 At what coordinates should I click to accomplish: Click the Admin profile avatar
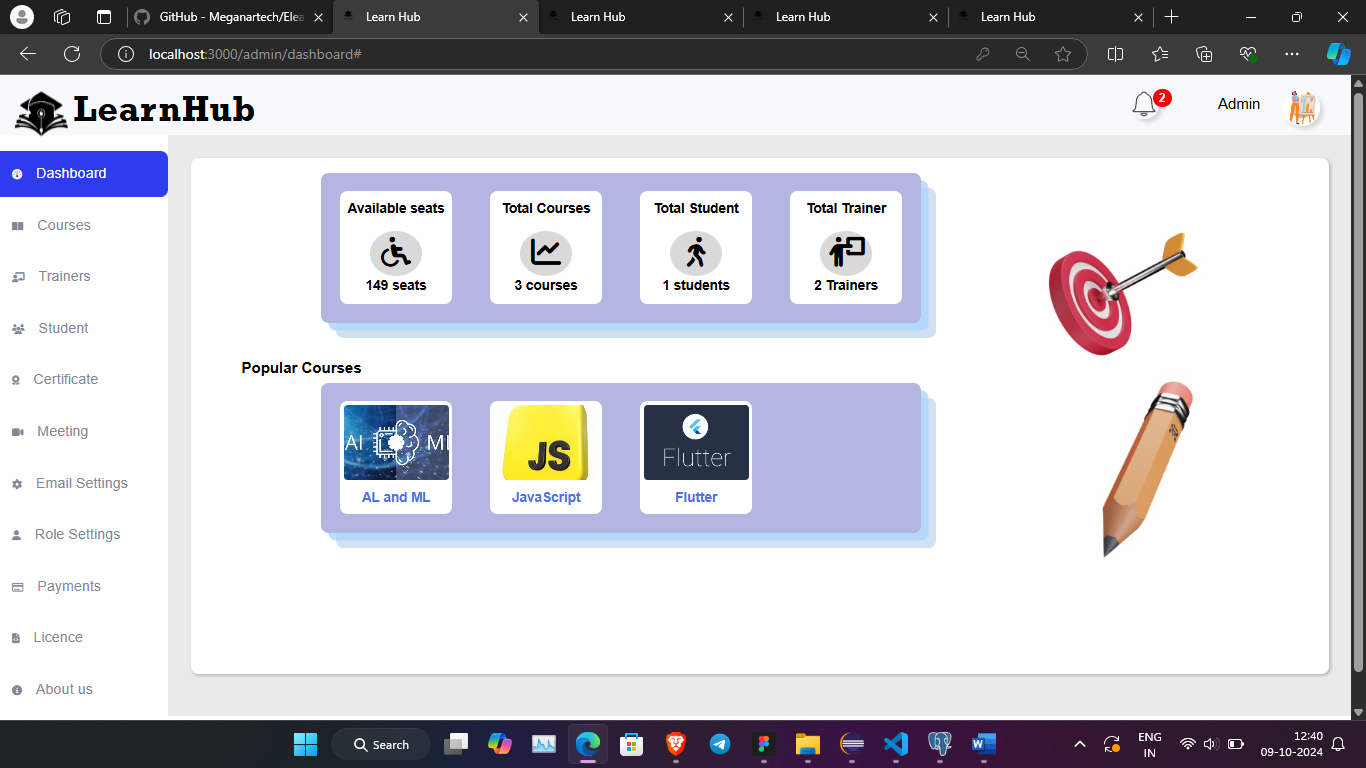[1301, 104]
